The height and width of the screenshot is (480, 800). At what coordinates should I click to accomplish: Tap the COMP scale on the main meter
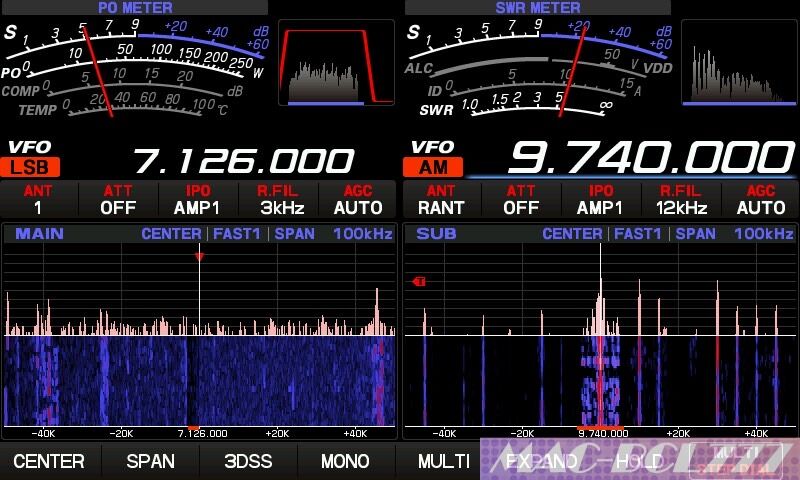click(x=122, y=85)
